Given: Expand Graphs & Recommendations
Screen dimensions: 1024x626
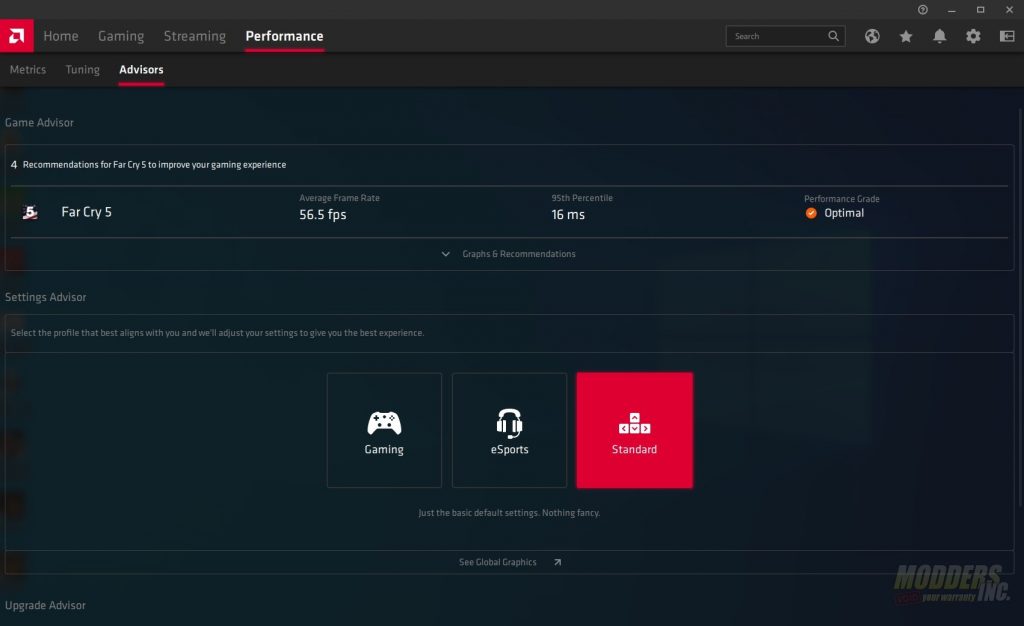Looking at the screenshot, I should 508,254.
